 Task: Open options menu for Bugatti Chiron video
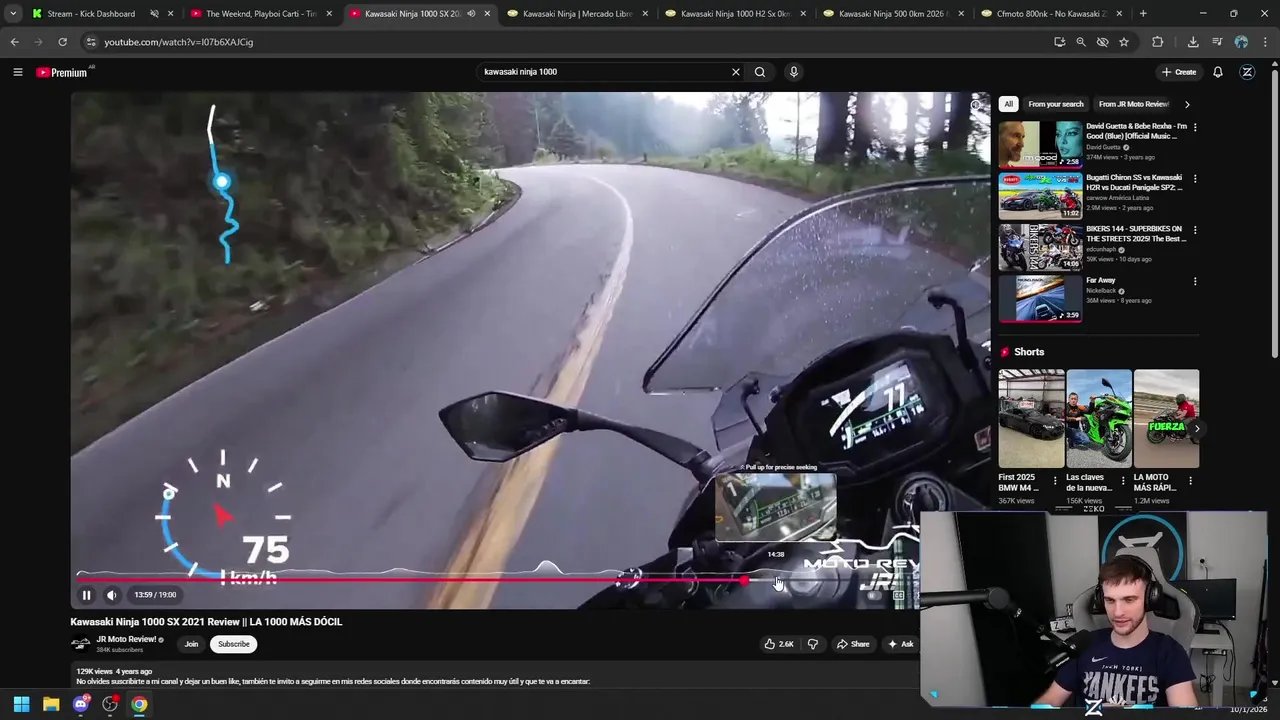click(x=1195, y=178)
